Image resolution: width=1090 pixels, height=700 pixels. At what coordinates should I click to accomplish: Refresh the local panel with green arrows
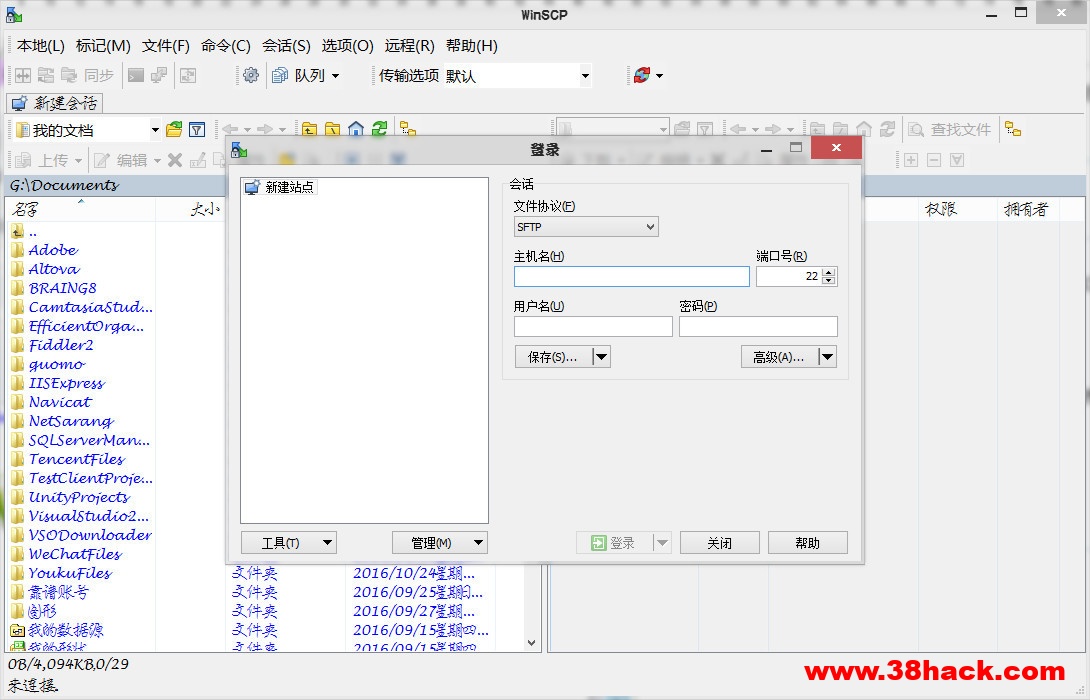point(380,129)
